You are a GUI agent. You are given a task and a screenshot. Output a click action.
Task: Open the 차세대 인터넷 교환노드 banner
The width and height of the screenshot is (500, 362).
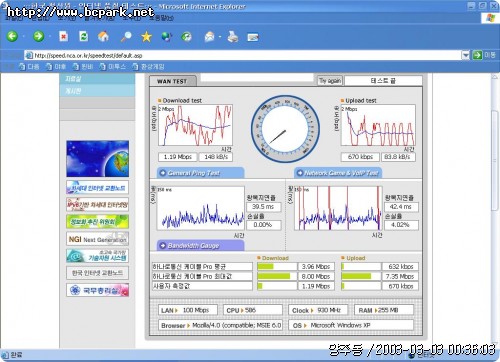tap(97, 187)
